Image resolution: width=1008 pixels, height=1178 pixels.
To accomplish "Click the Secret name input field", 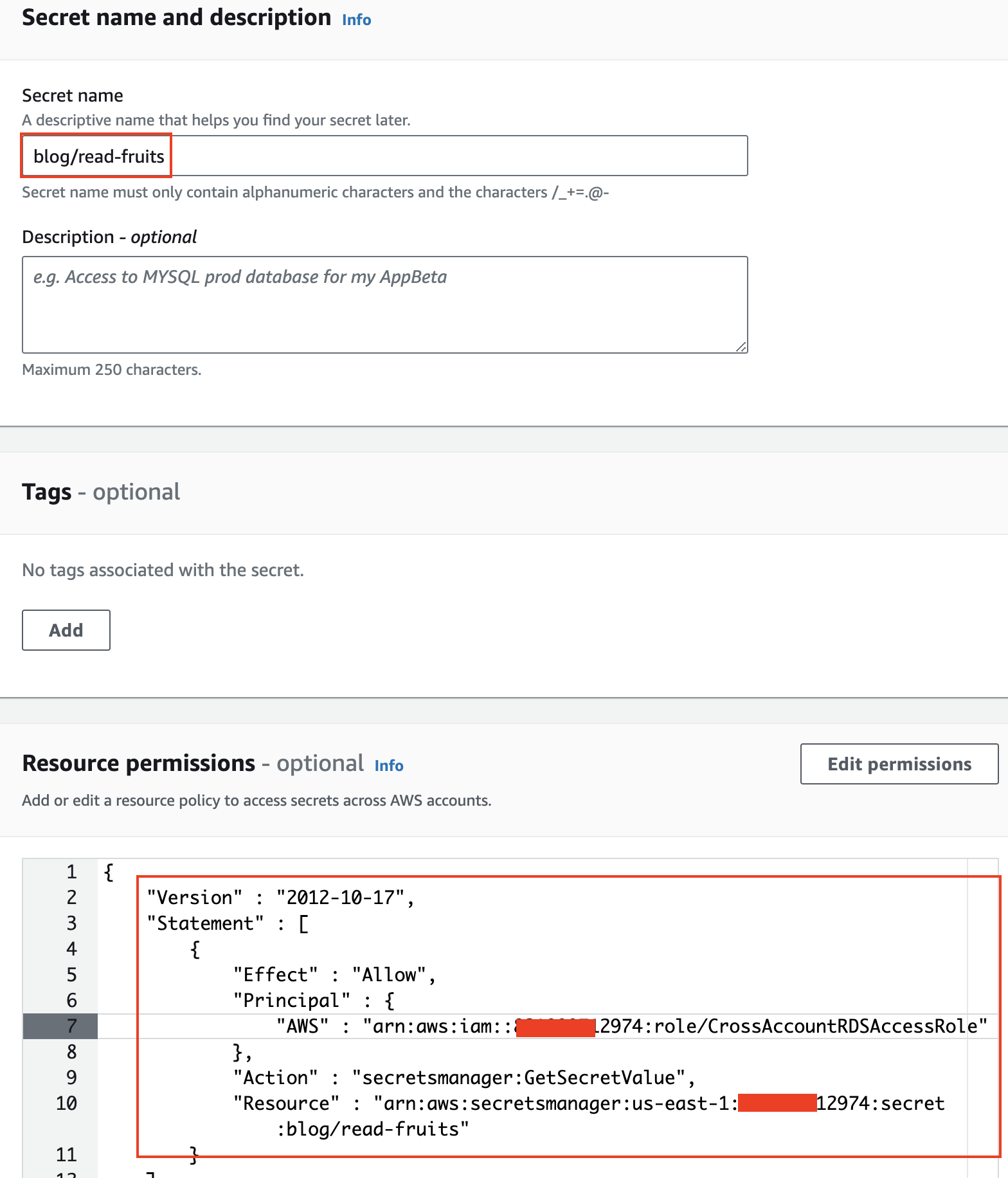I will point(384,156).
